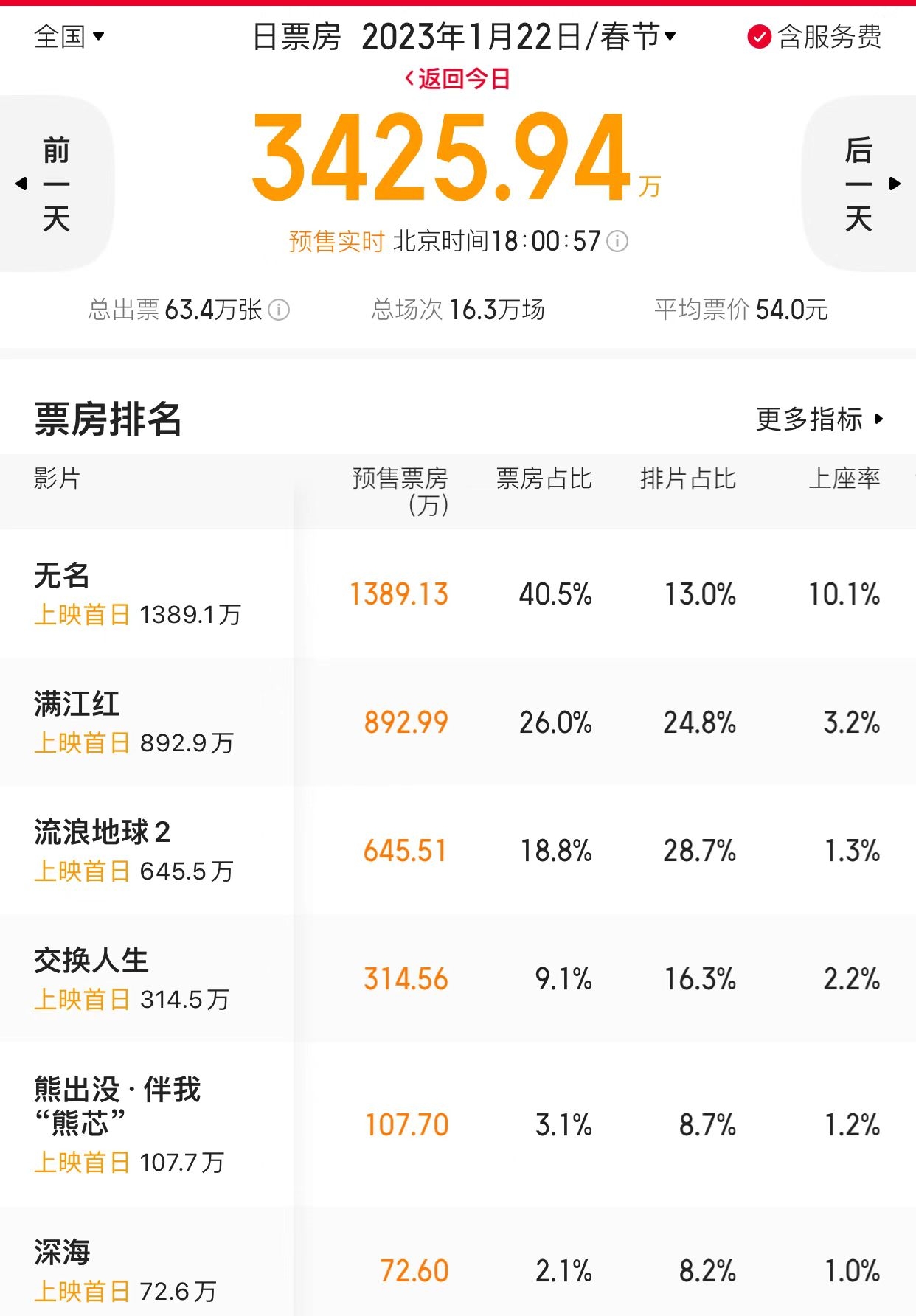Screen dimensions: 916x1316
Task: Open 流浪地球2 movie entry
Action: point(102,832)
